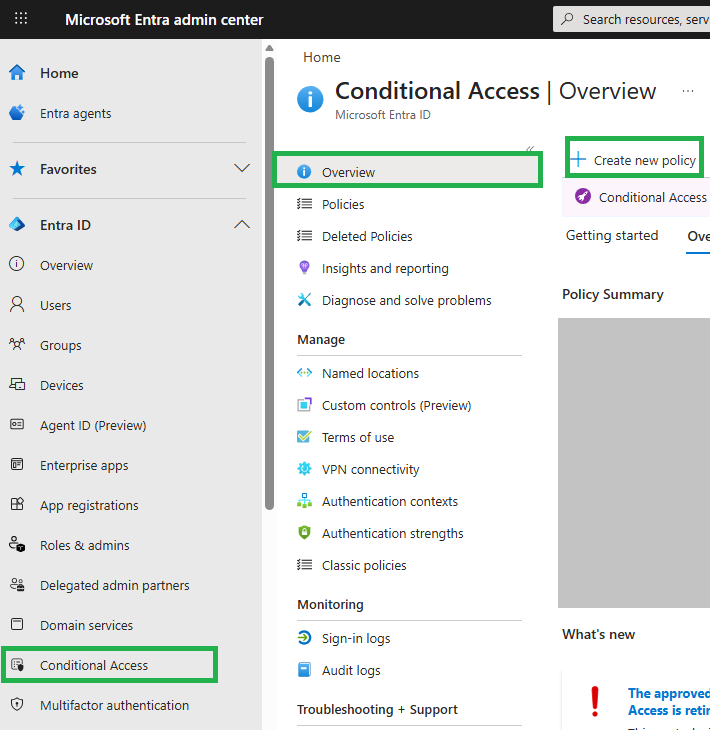Click the Roles & admins icon
Viewport: 710px width, 730px height.
pyautogui.click(x=17, y=544)
